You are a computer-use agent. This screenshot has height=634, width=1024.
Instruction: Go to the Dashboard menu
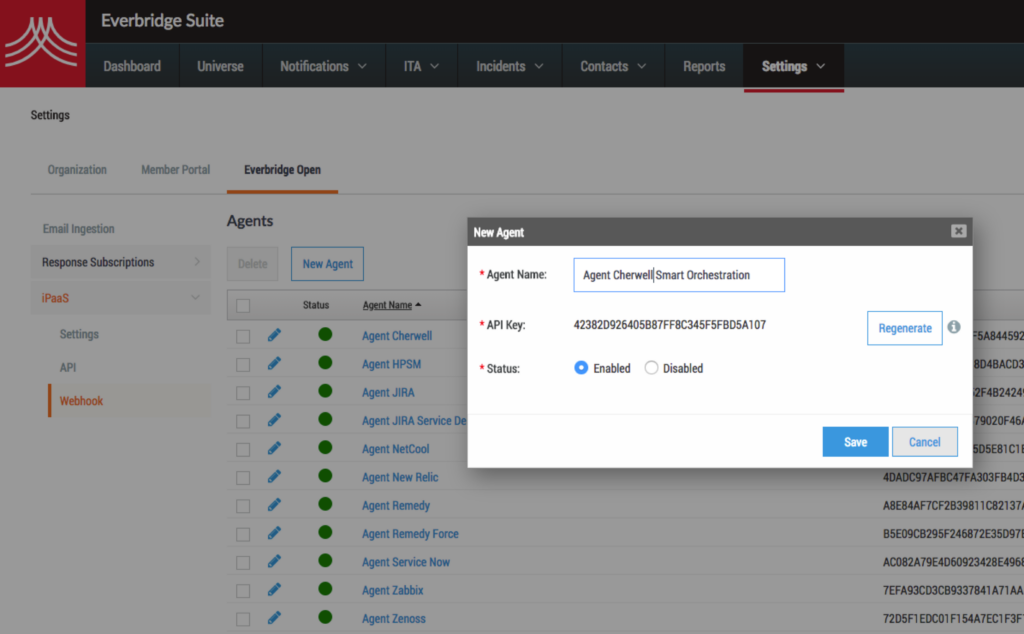132,66
